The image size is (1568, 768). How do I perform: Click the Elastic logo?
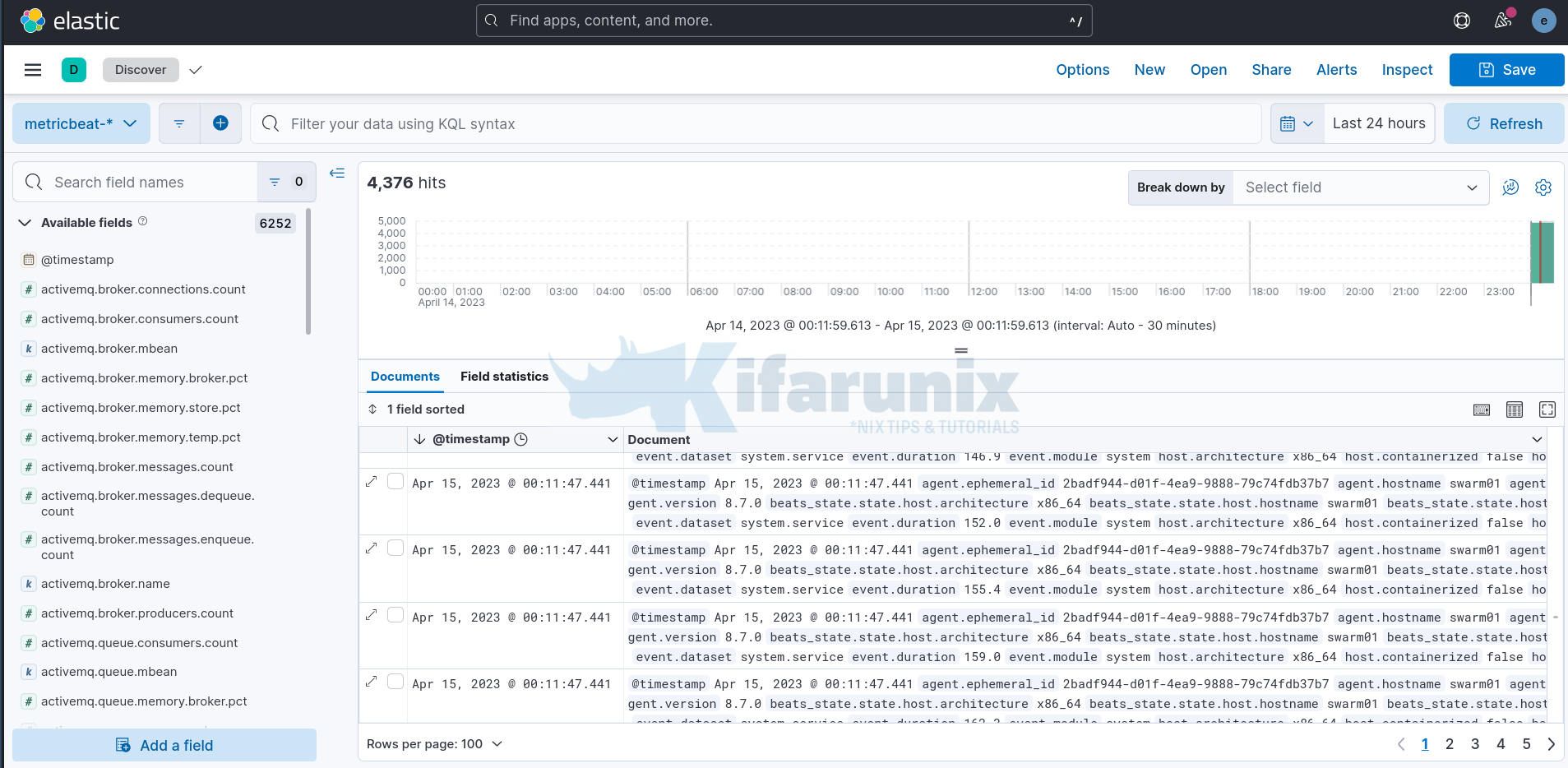tap(70, 21)
